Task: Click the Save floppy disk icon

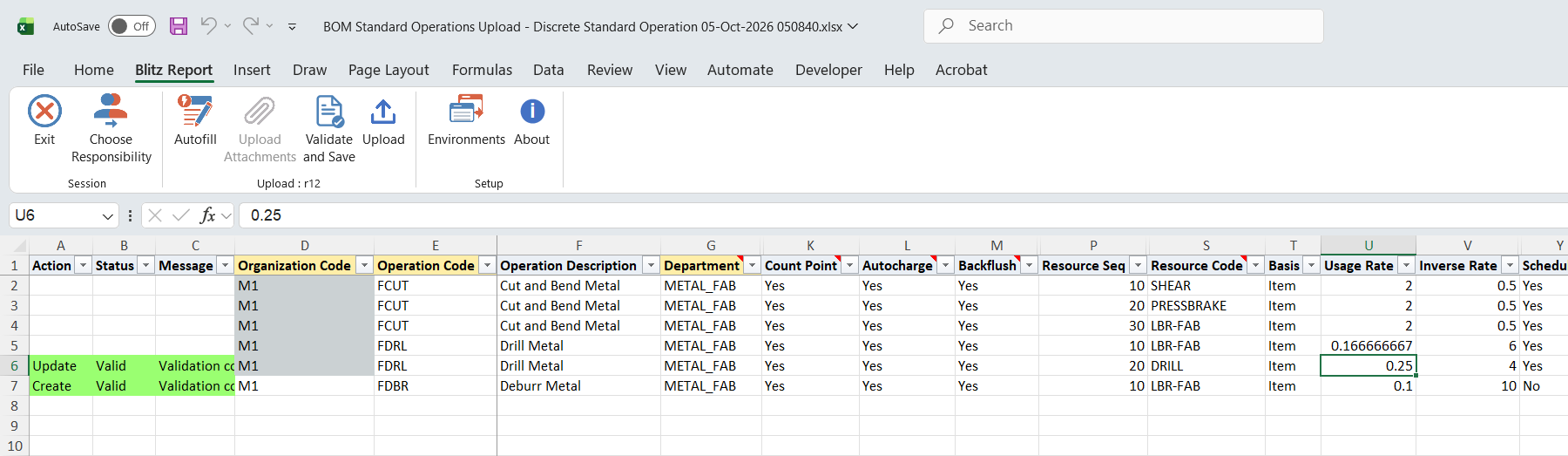Action: [179, 26]
